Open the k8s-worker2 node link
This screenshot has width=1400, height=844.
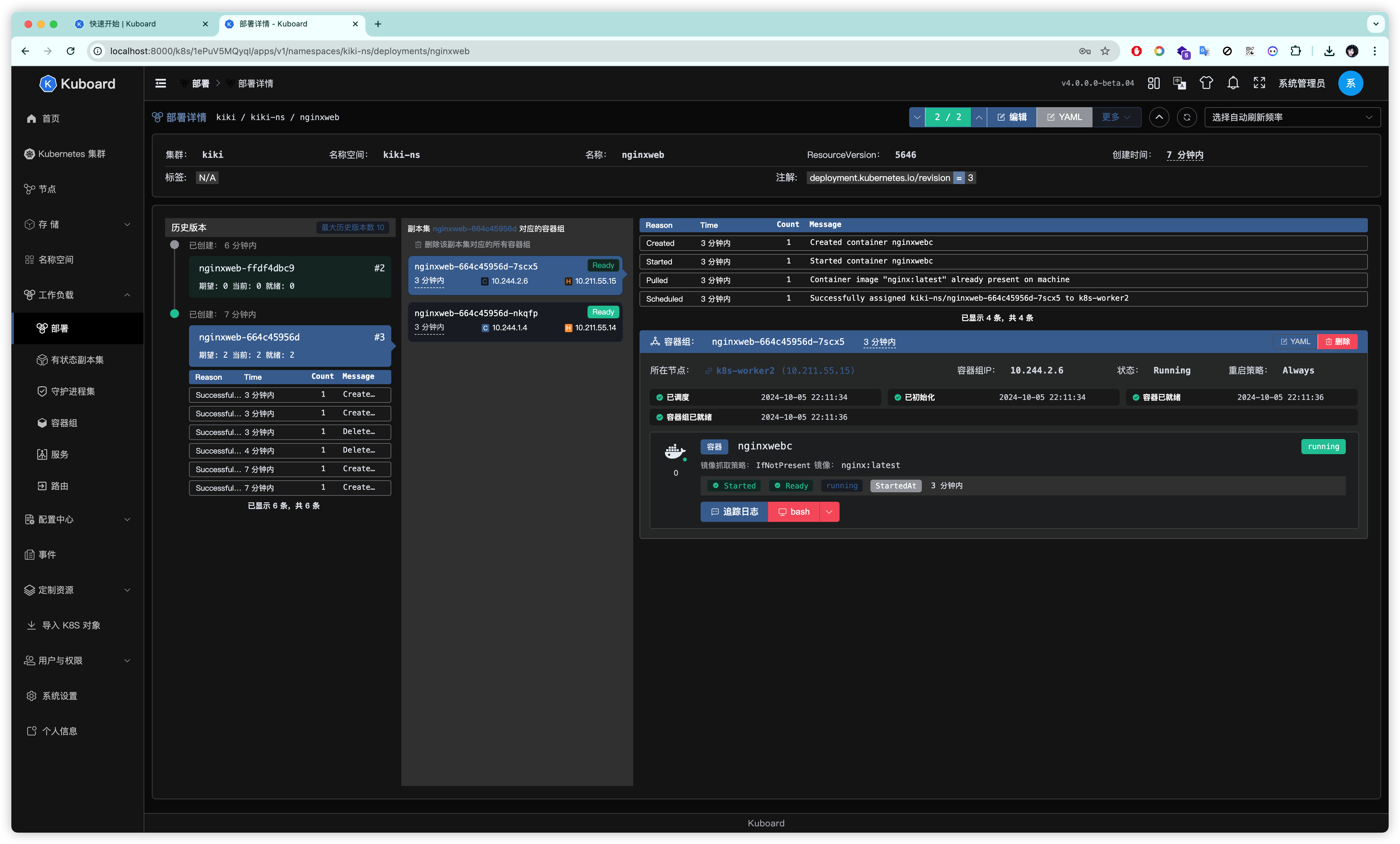(x=745, y=371)
